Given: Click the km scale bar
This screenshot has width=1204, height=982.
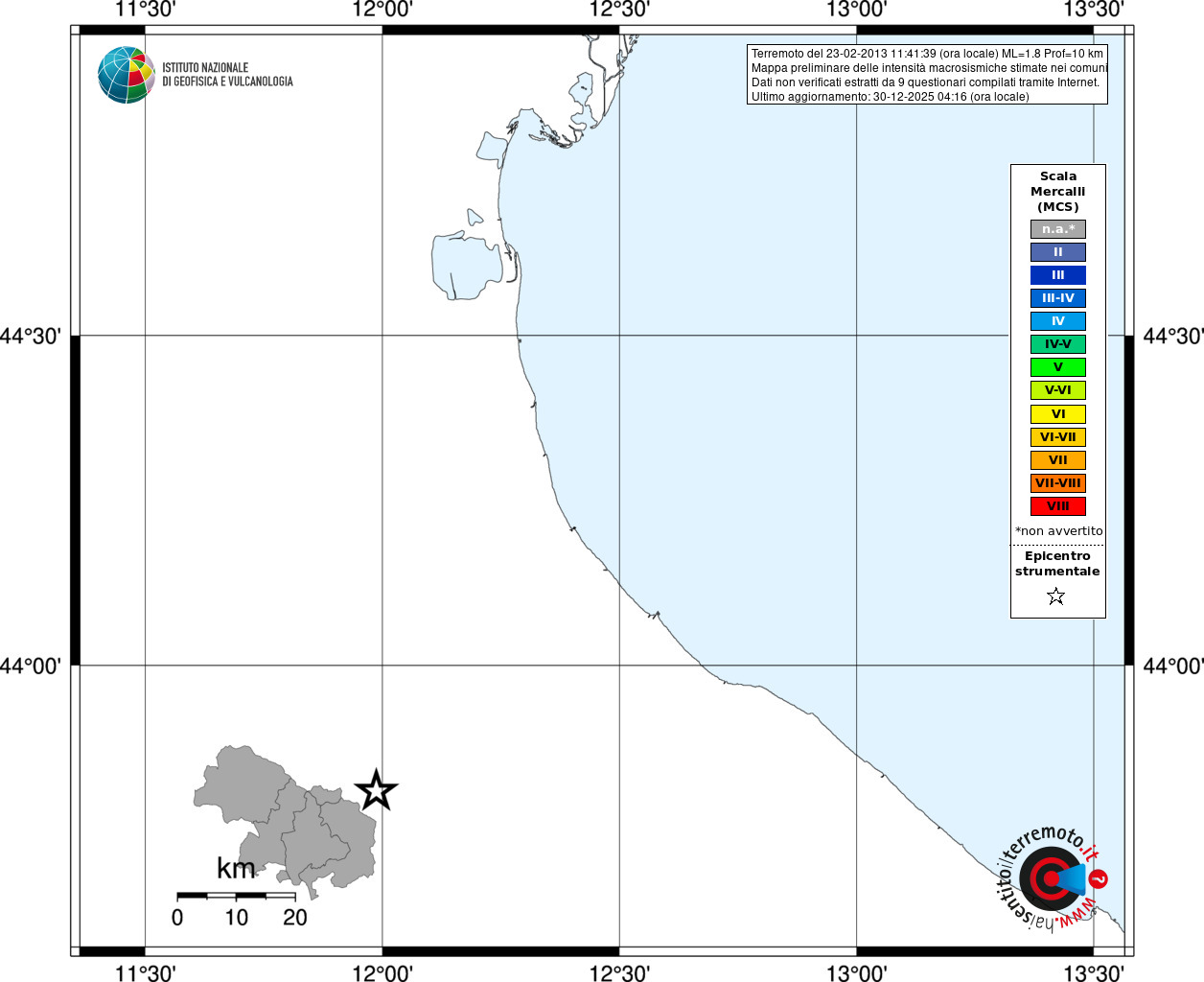Looking at the screenshot, I should 236,896.
